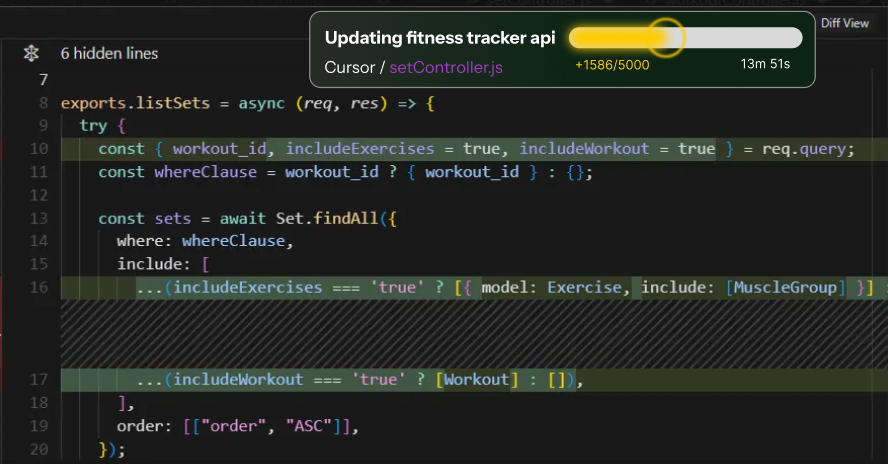The image size is (888, 464).
Task: Click 'includeExercises' on line 10
Action: (x=360, y=148)
